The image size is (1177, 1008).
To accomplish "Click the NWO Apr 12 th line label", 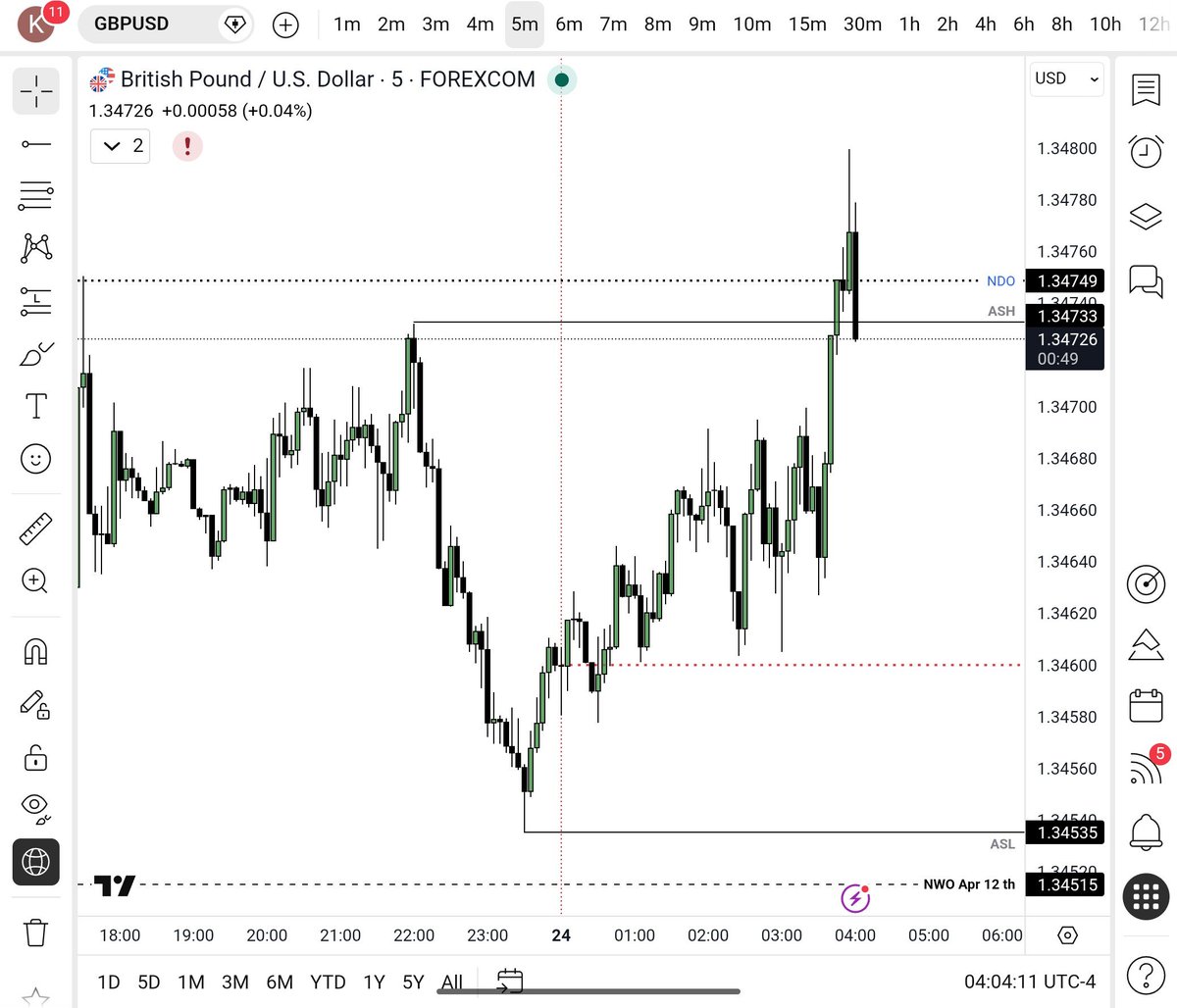I will (969, 884).
